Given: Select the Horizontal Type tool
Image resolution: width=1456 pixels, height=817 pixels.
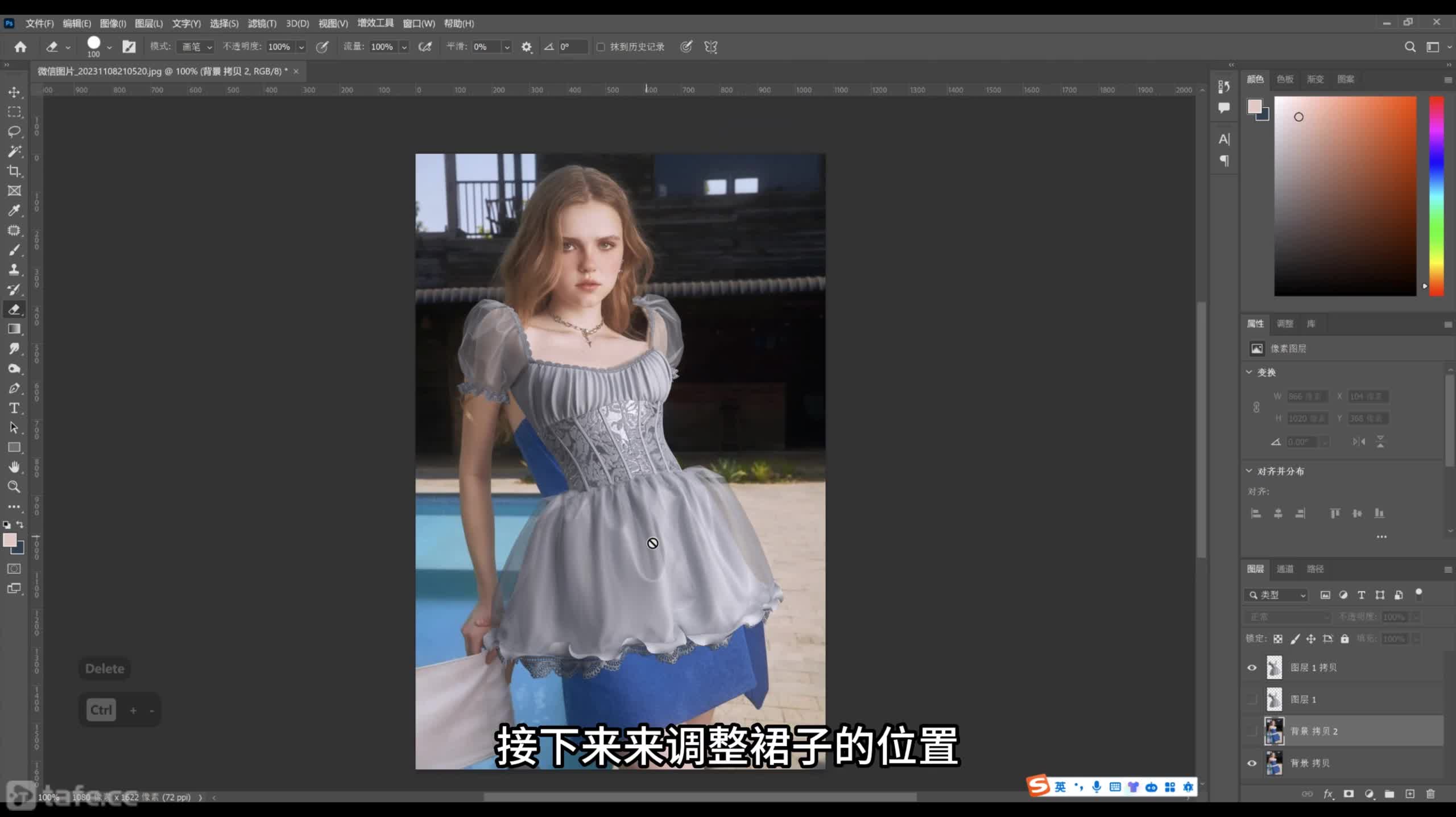Looking at the screenshot, I should pos(14,408).
